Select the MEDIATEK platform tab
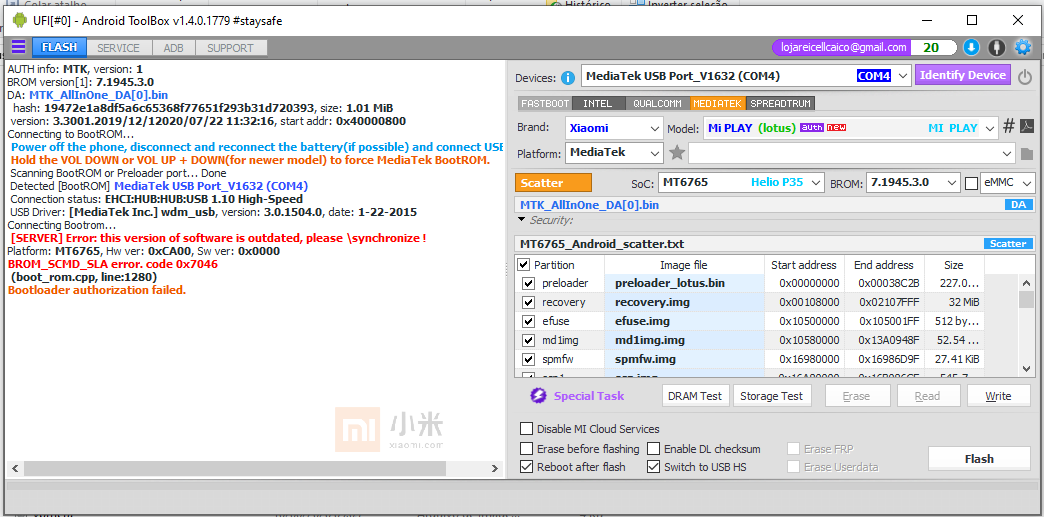The image size is (1044, 517). (718, 104)
